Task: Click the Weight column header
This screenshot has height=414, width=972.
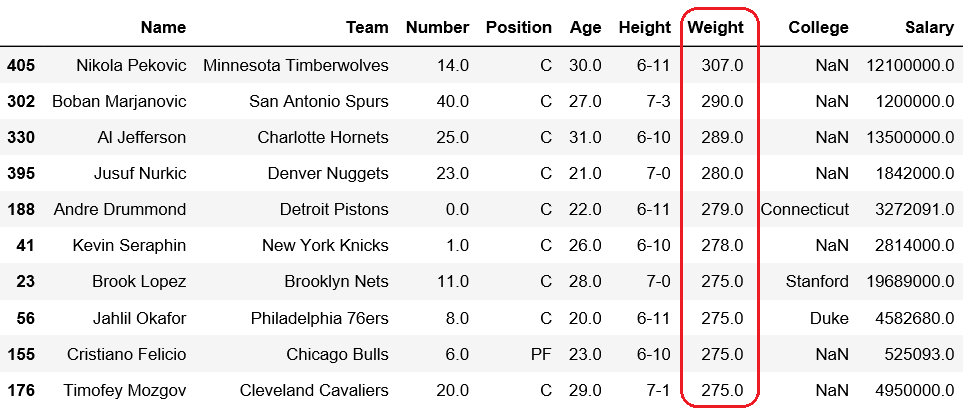Action: [x=715, y=27]
